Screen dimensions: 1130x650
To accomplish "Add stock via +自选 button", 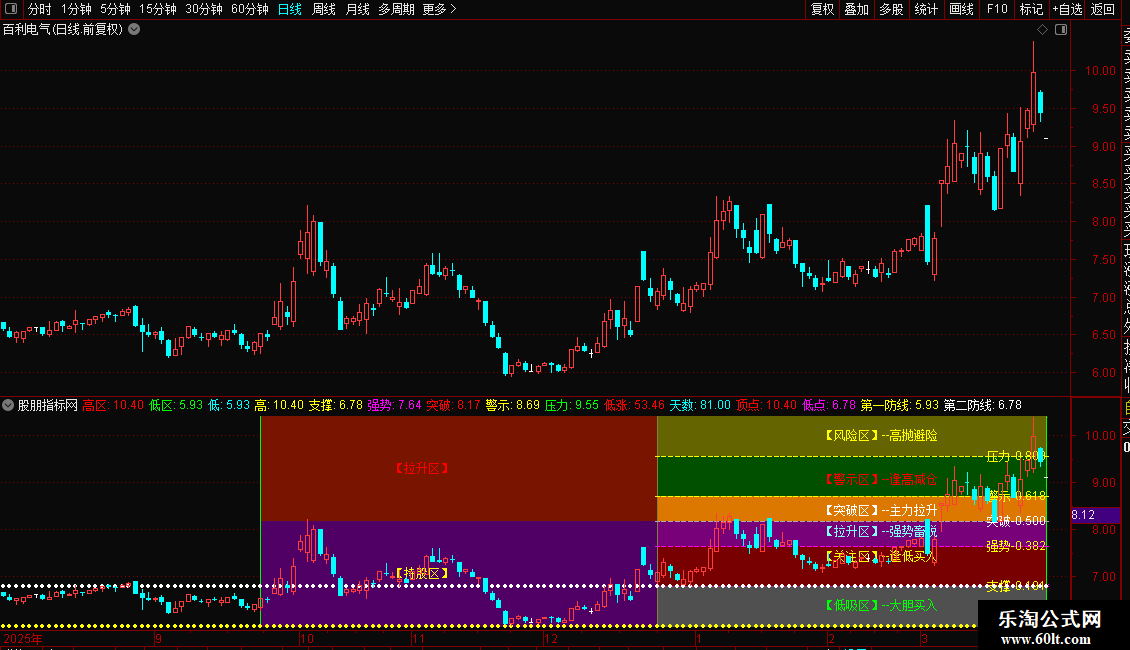I will coord(1067,9).
